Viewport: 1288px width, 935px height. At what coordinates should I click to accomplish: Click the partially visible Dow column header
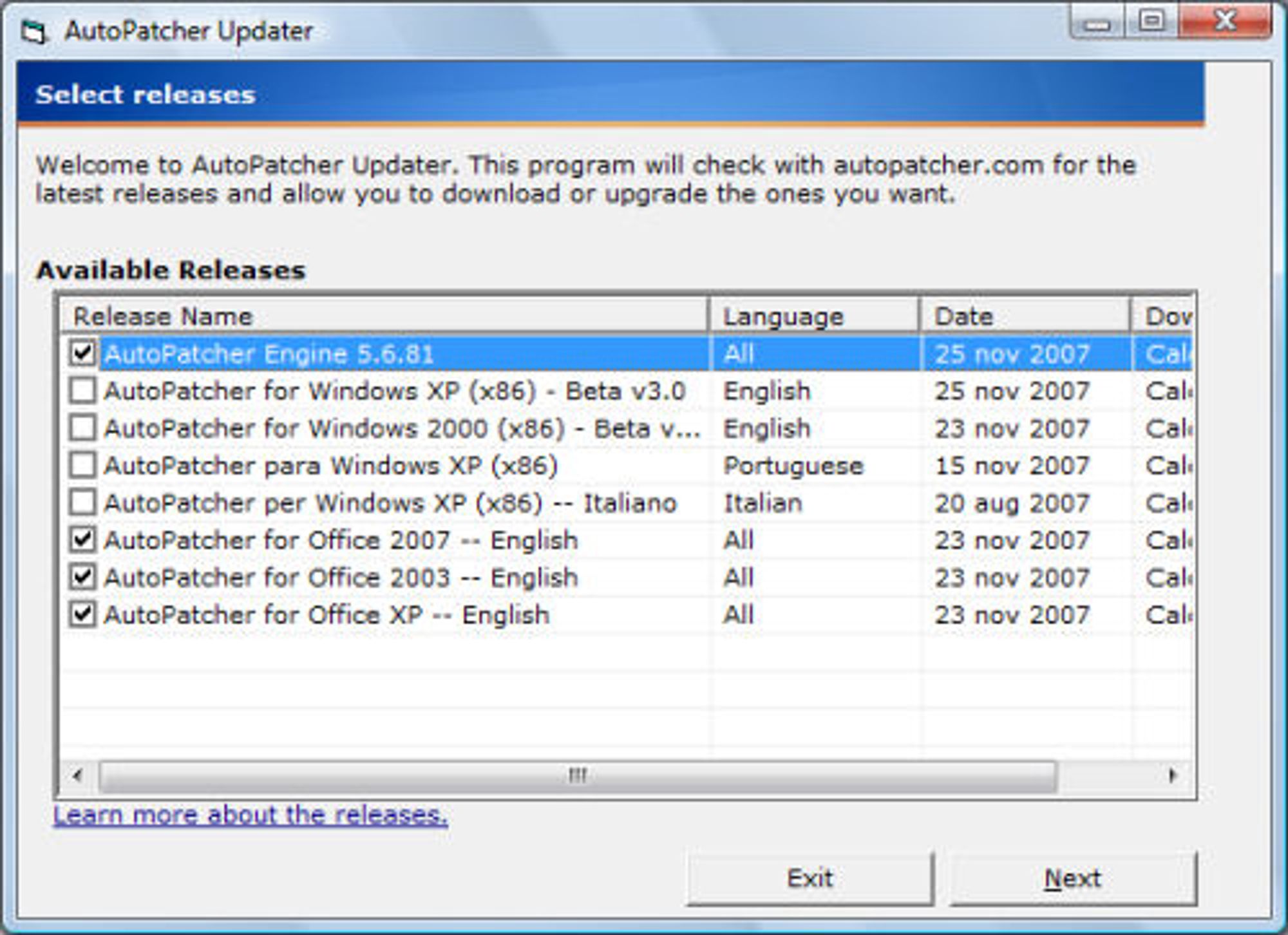pos(1162,316)
